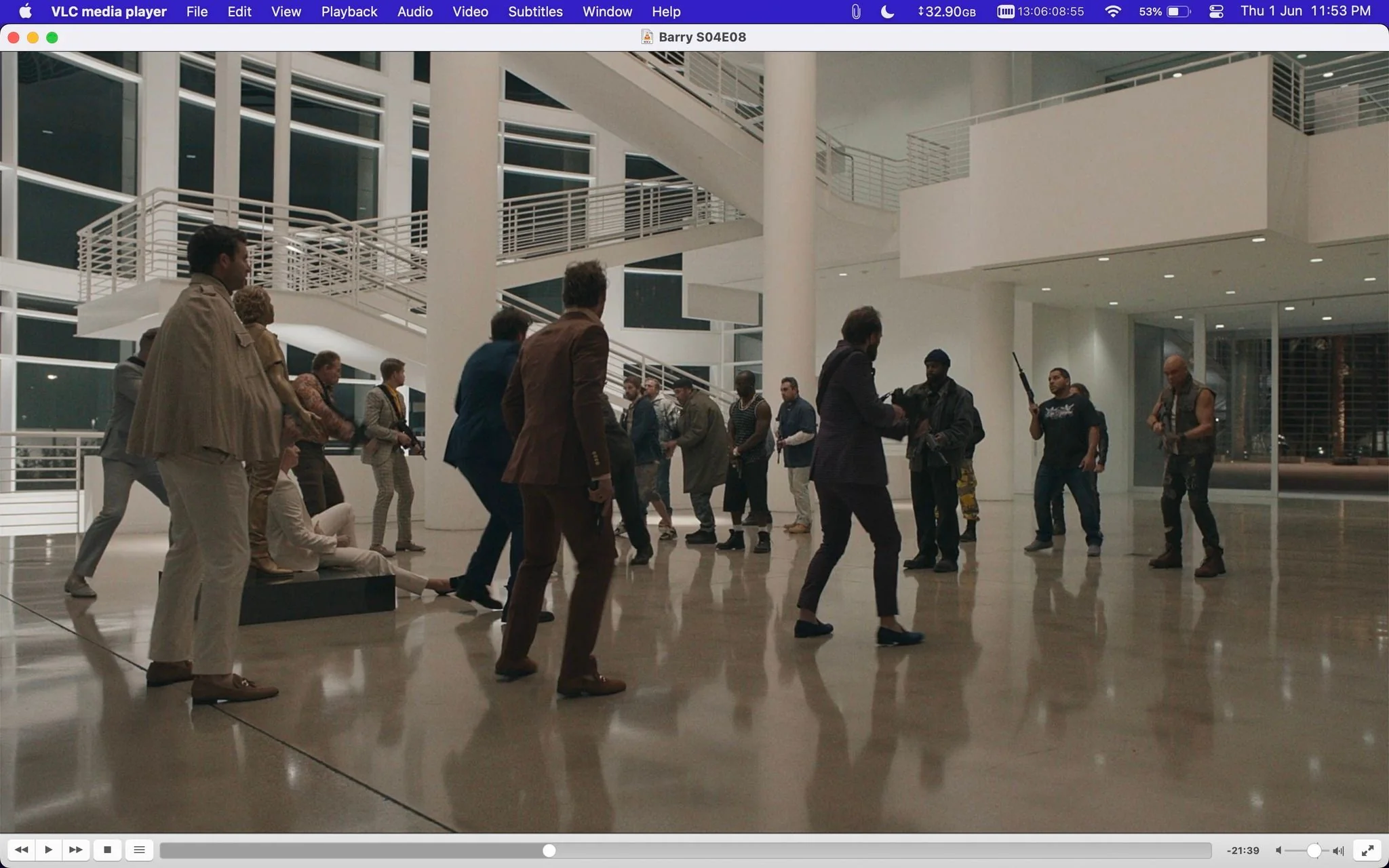Adjust the volume slider knob

tap(1314, 850)
